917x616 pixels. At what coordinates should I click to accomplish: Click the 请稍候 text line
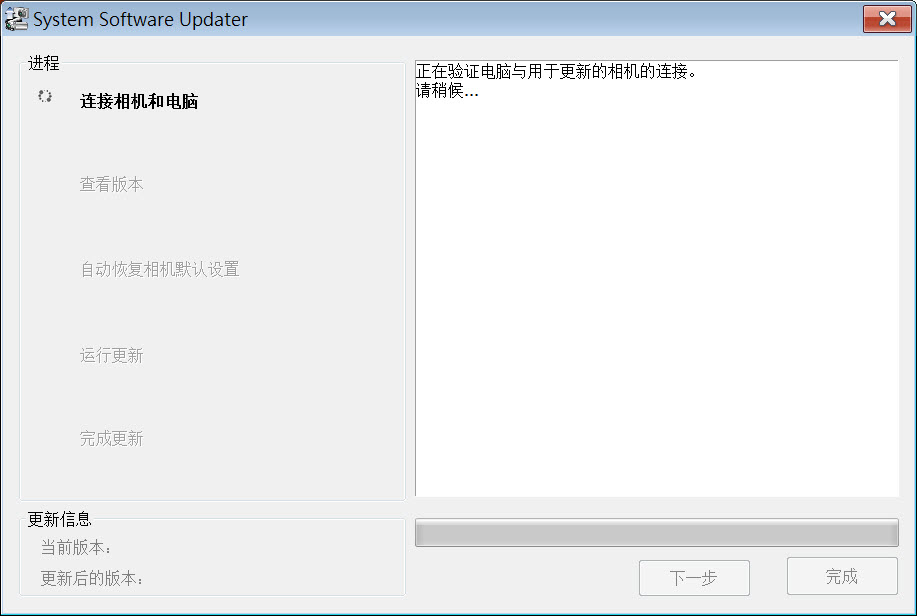[x=447, y=91]
